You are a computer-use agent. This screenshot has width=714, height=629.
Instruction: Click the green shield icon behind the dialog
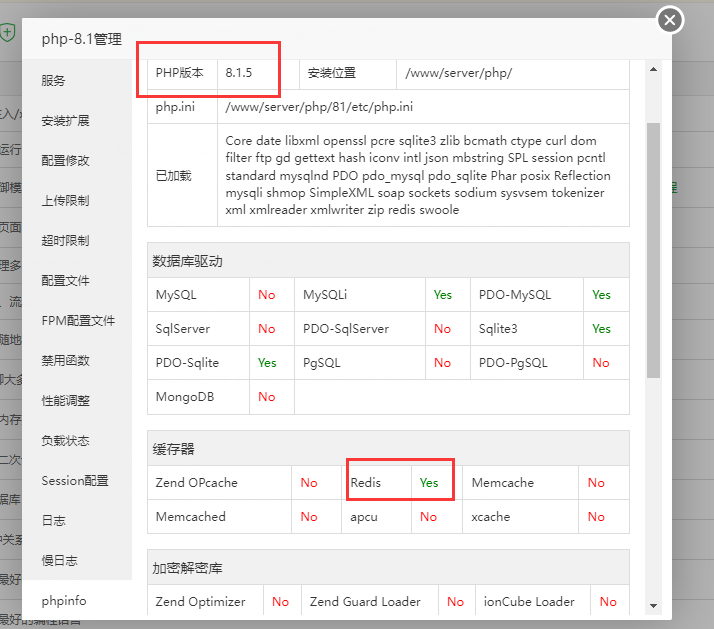tap(8, 32)
